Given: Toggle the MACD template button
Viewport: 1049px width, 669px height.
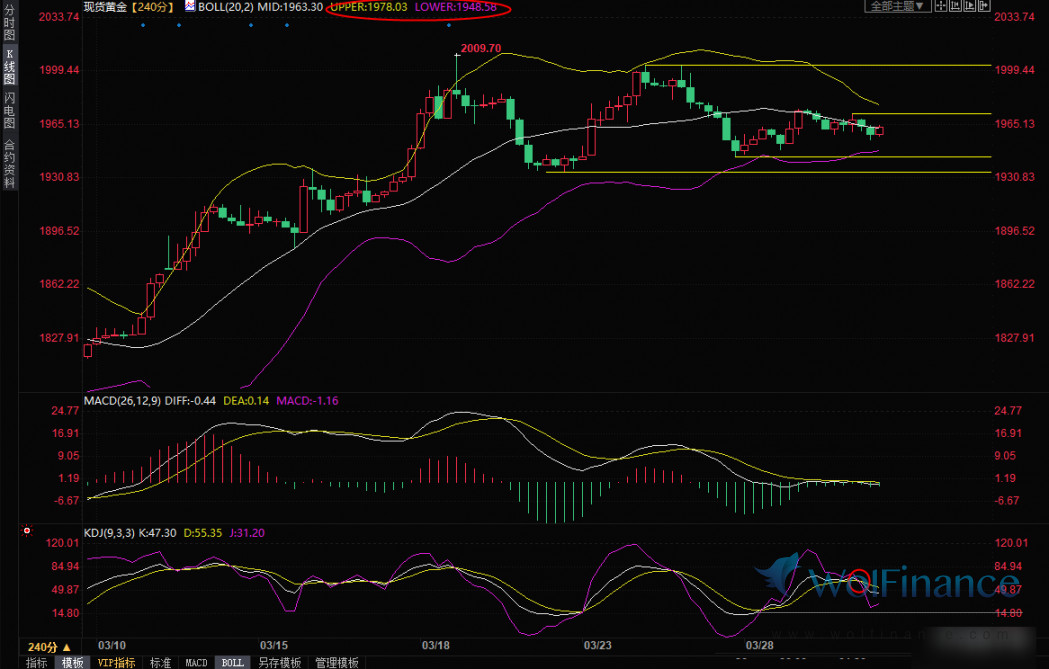Looking at the screenshot, I should click(196, 662).
